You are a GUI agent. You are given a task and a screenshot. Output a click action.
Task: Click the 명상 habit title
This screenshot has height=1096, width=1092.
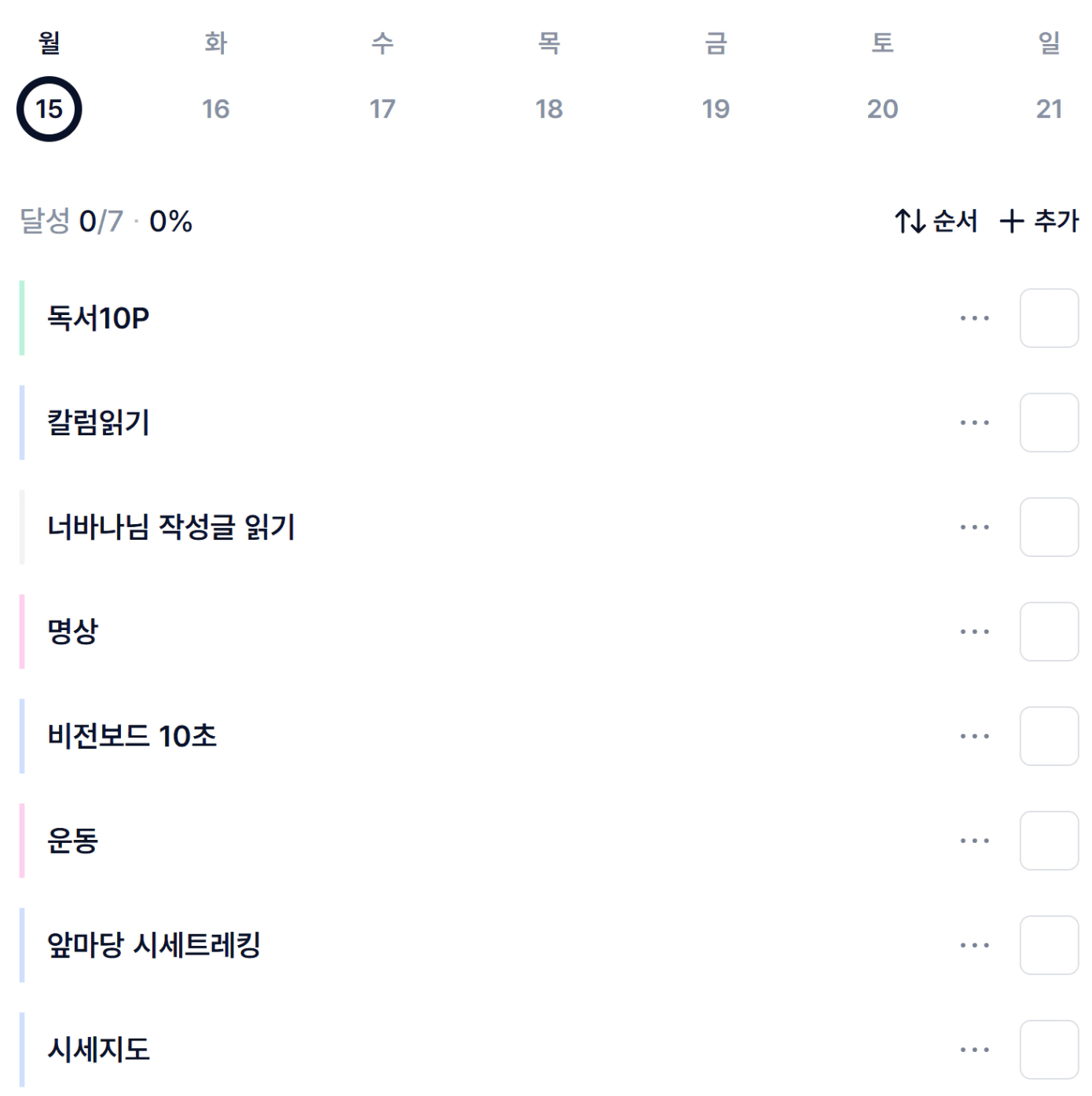pyautogui.click(x=73, y=632)
